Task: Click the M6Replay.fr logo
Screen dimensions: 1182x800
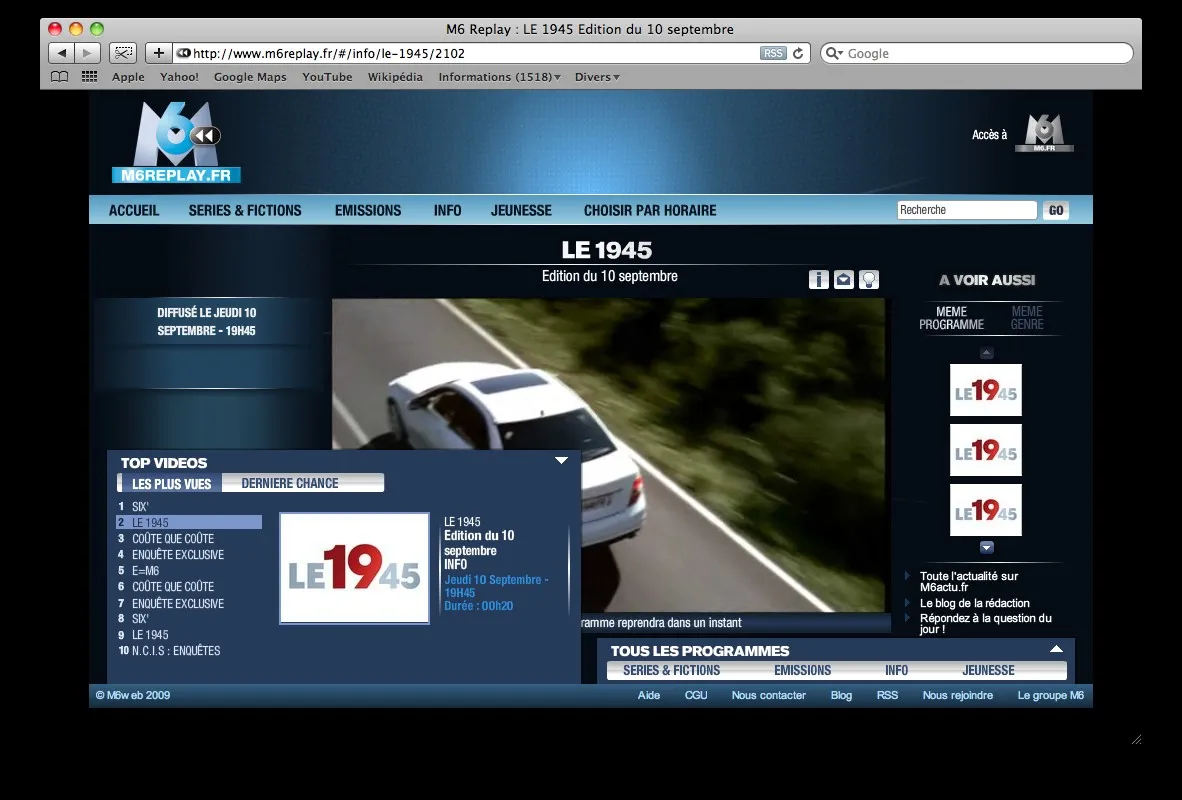Action: (x=176, y=142)
